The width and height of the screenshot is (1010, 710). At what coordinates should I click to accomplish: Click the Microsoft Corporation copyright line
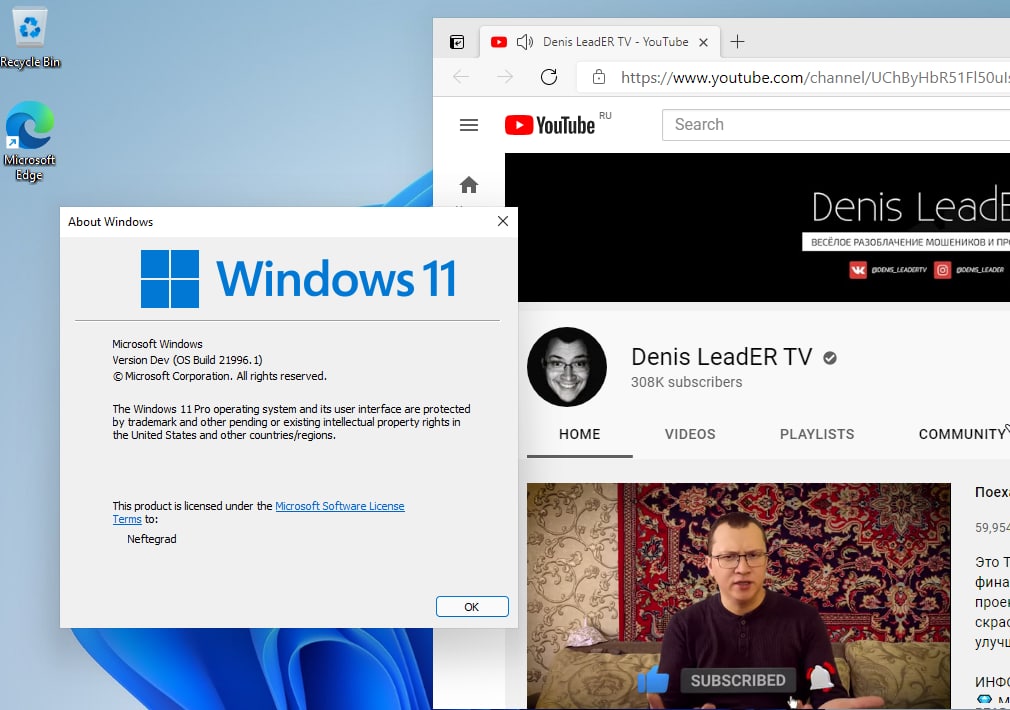coord(220,376)
